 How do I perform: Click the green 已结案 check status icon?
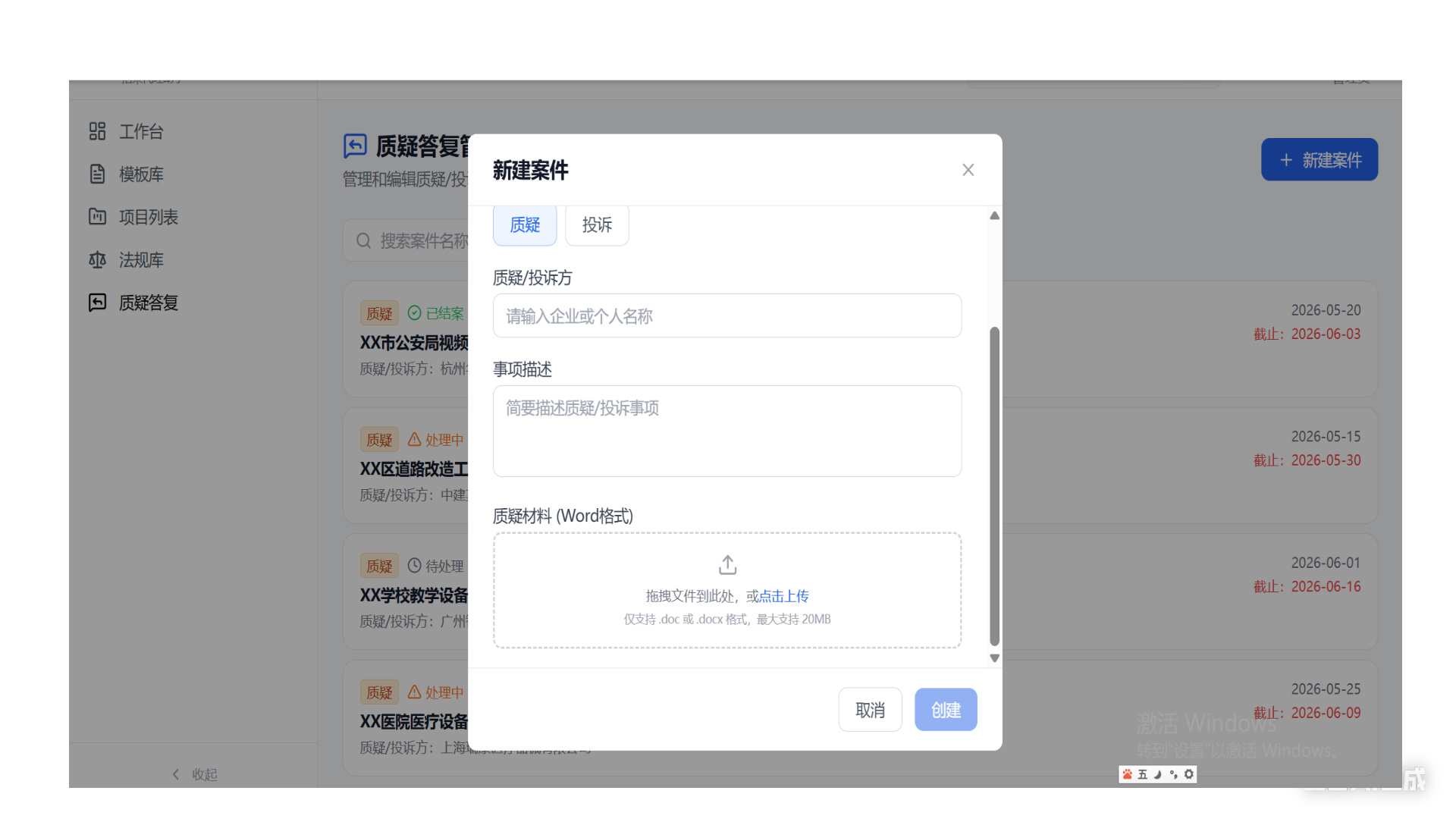(x=414, y=313)
